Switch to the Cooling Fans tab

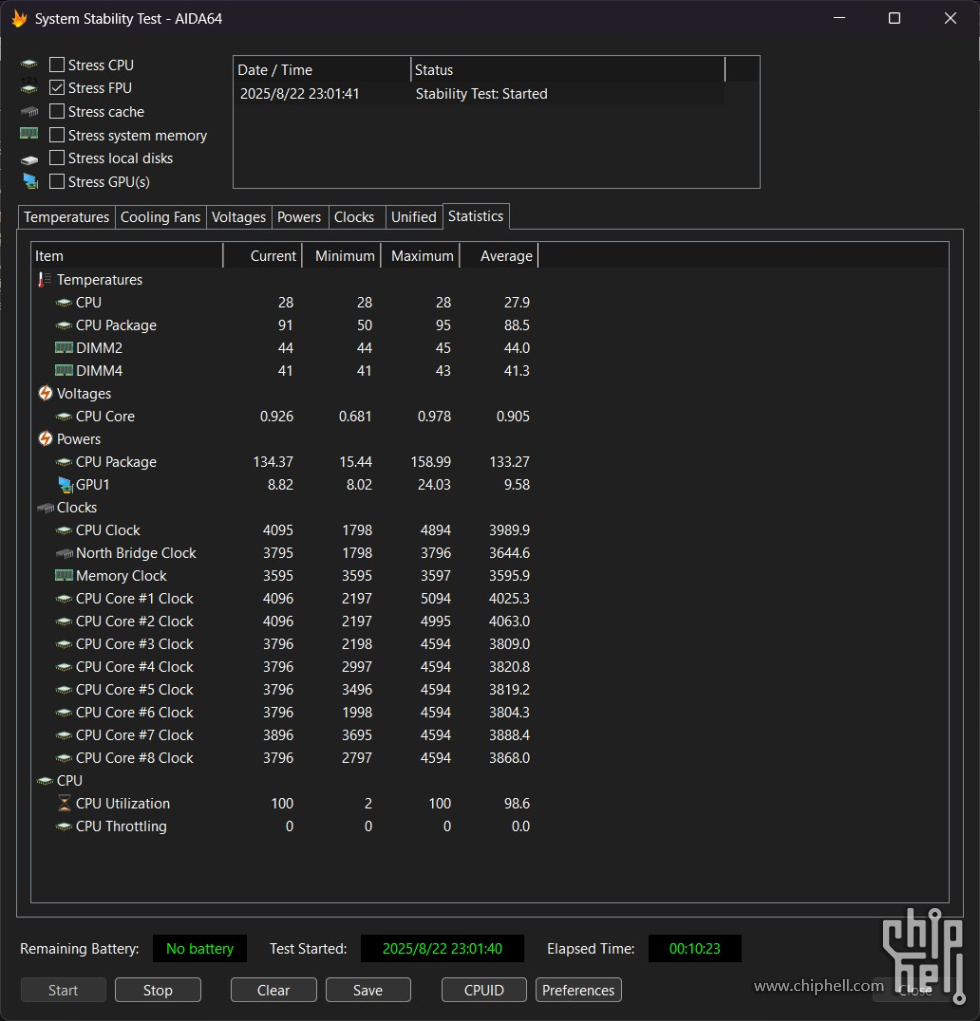tap(160, 217)
